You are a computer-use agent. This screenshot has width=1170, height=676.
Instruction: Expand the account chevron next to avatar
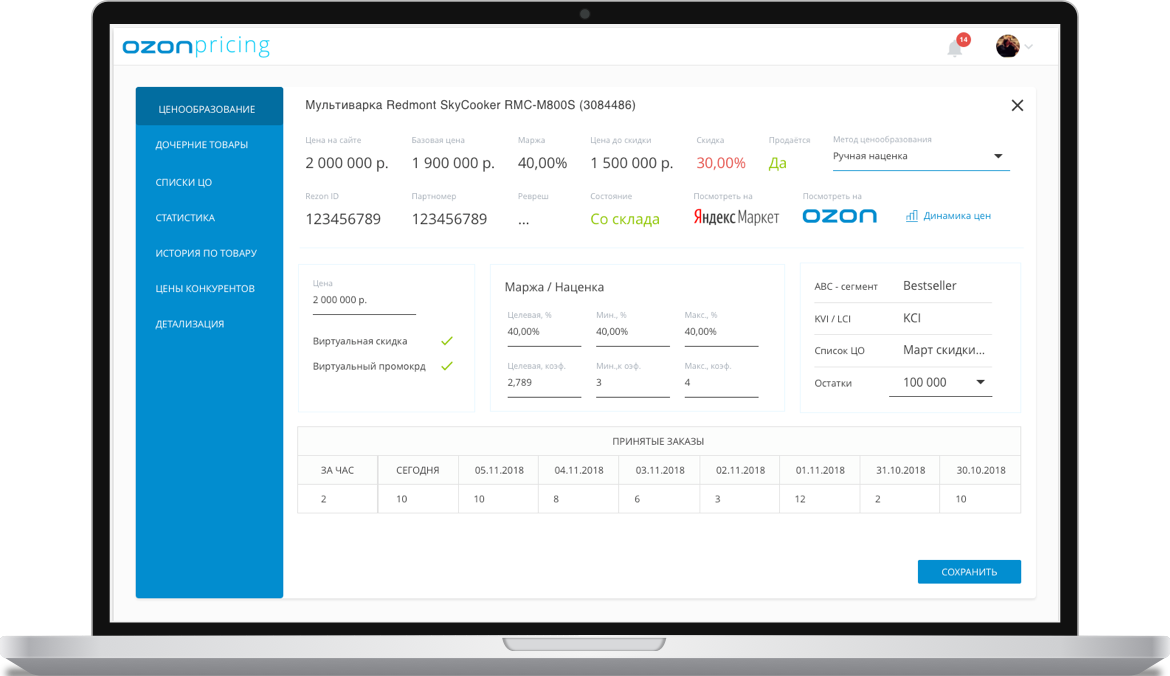1028,46
